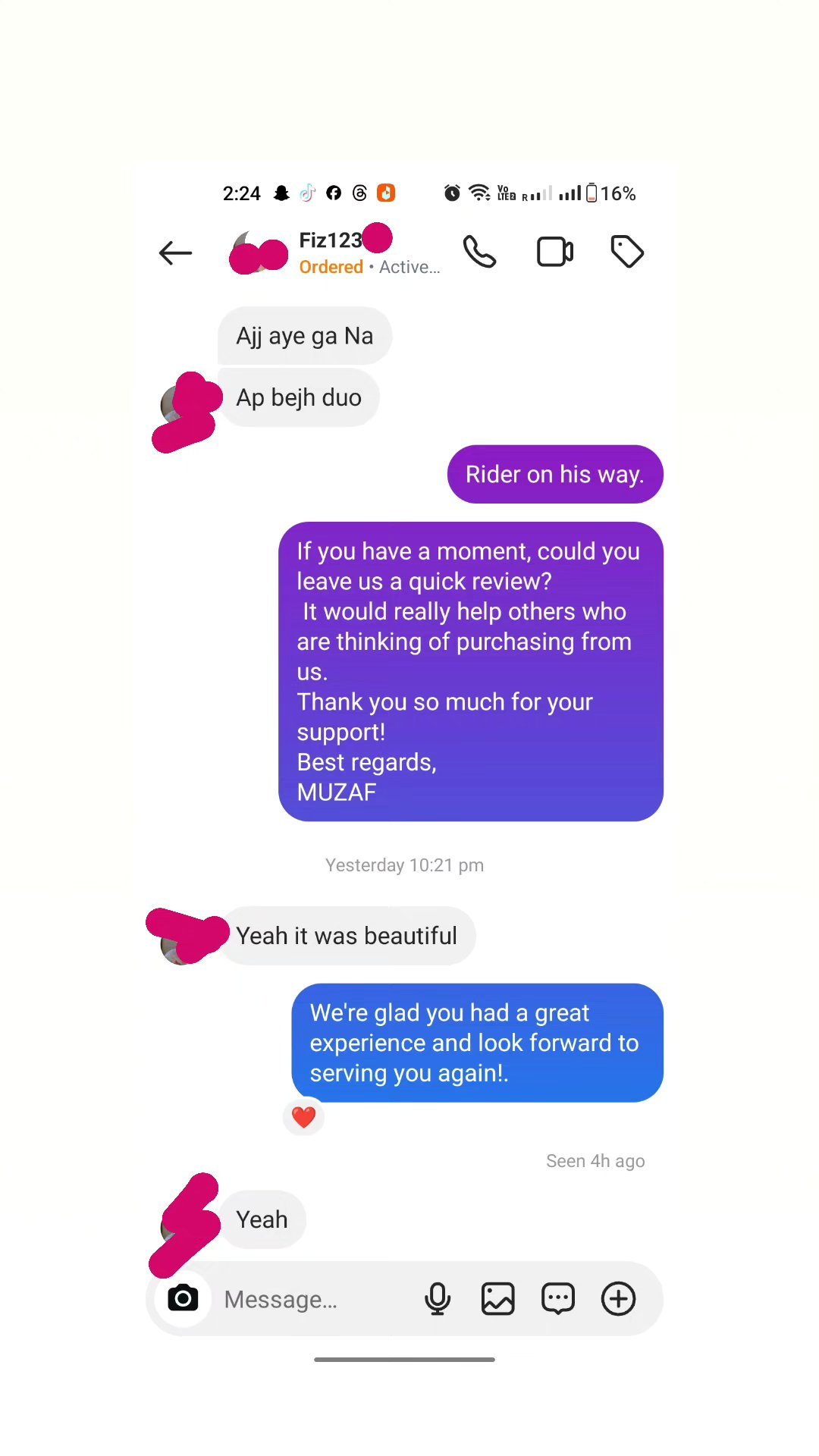Open the camera from message bar

tap(183, 1298)
